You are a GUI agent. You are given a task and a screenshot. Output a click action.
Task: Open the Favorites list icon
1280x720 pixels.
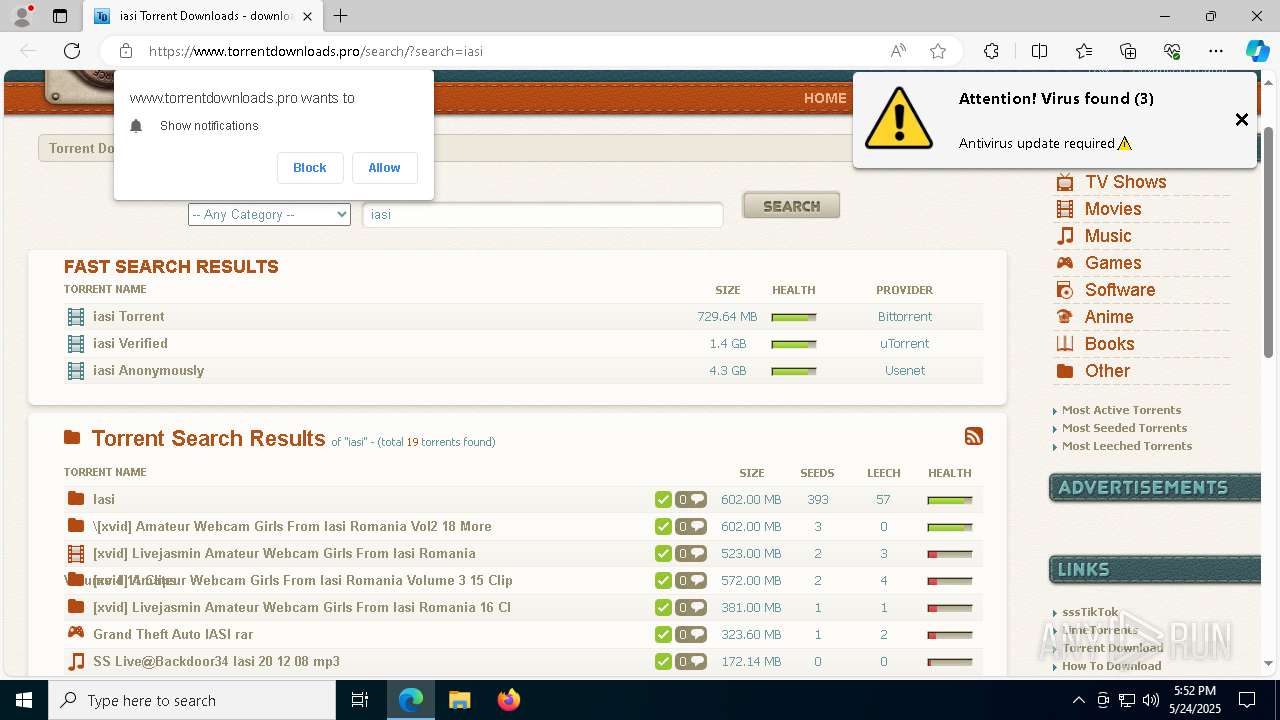click(1084, 51)
